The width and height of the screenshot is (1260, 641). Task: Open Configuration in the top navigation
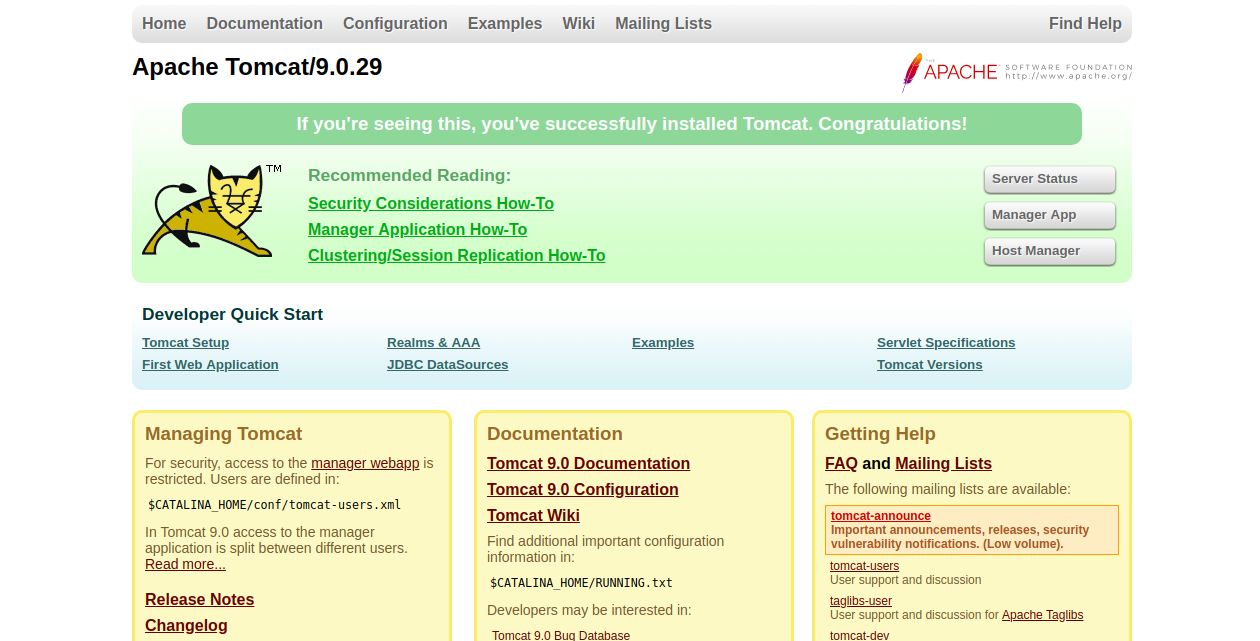pos(395,23)
